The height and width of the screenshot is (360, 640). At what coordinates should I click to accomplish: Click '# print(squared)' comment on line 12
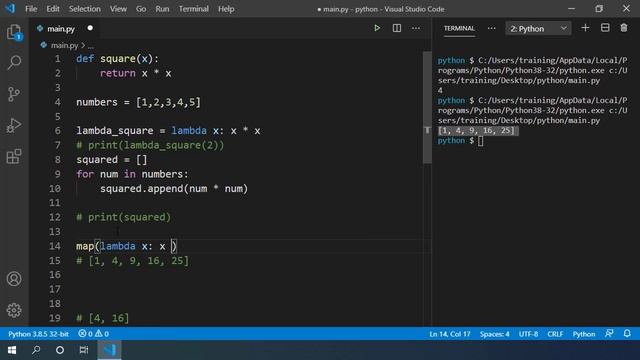pos(123,217)
